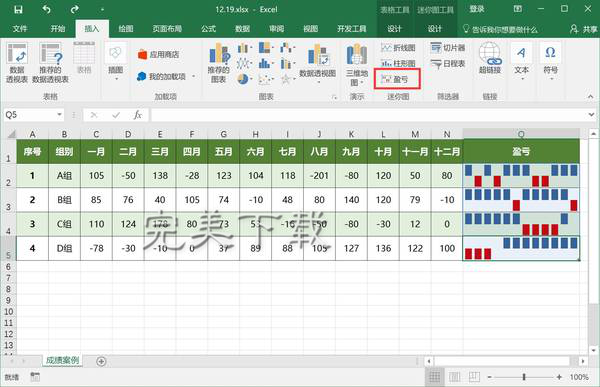The width and height of the screenshot is (600, 387).
Task: Expand the Name Box dropdown
Action: [59, 114]
